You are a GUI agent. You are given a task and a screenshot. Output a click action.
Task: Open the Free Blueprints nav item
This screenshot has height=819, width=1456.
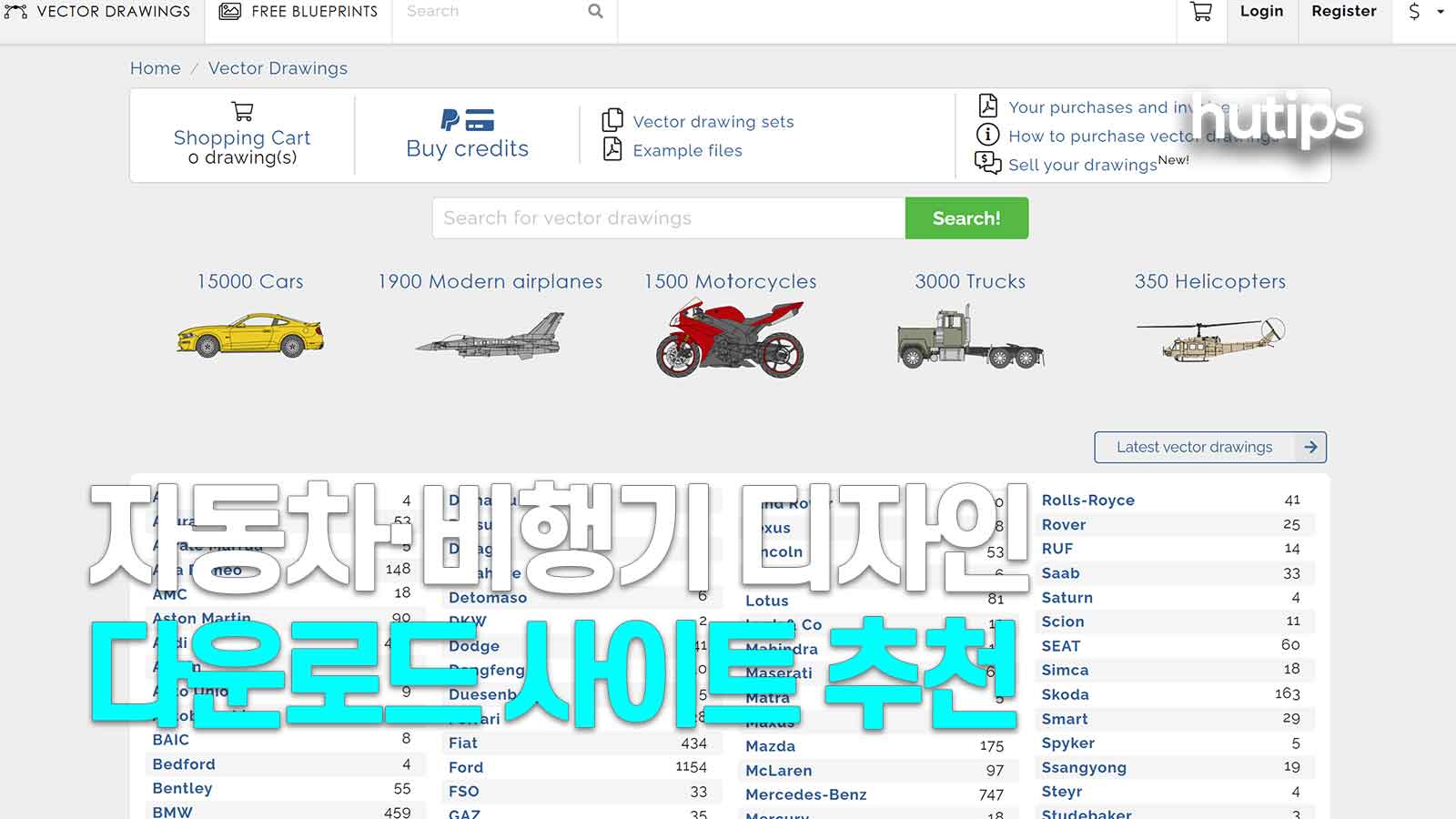point(298,12)
